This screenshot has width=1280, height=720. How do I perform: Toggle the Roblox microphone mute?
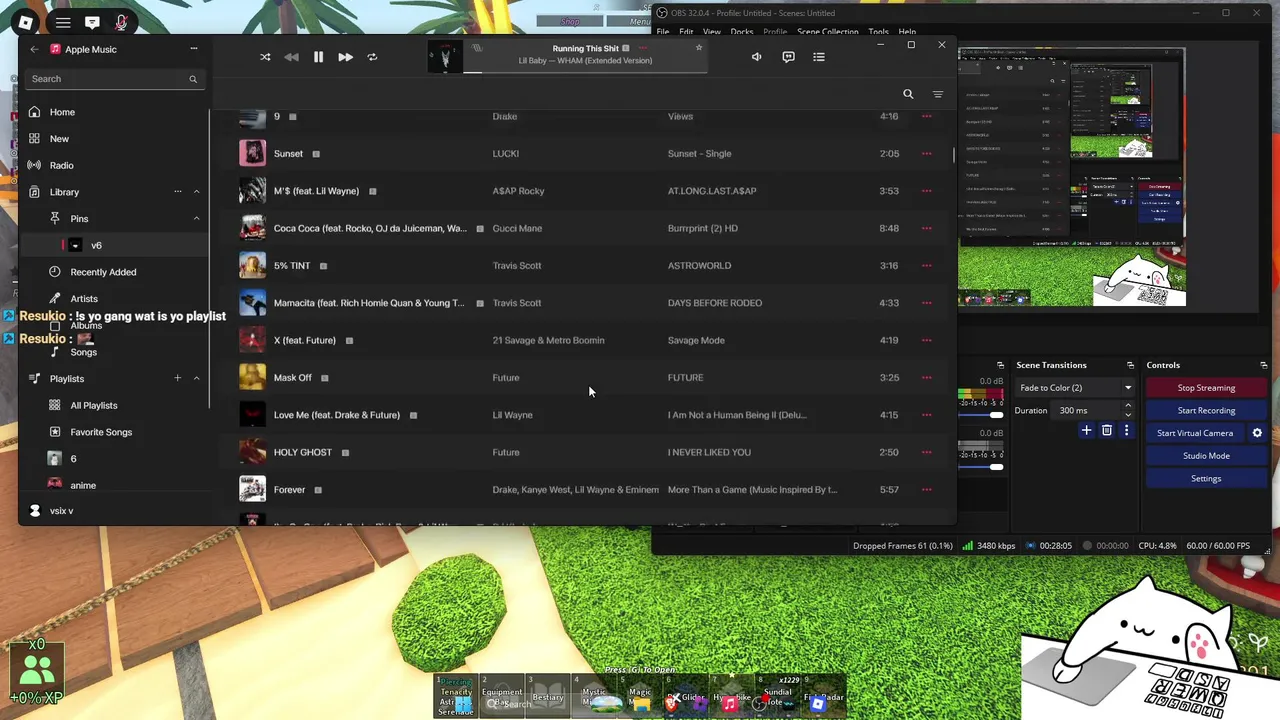[121, 22]
